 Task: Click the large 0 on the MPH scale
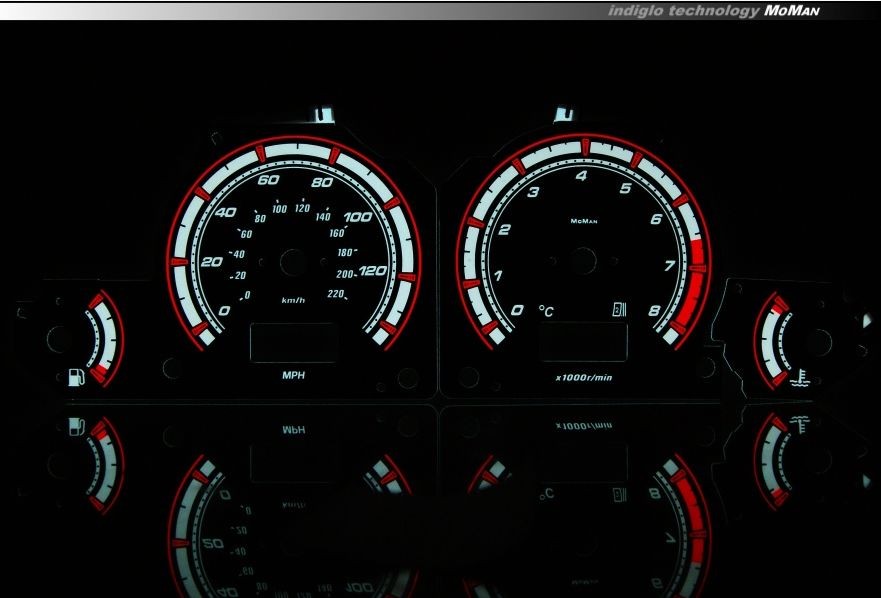[x=224, y=311]
